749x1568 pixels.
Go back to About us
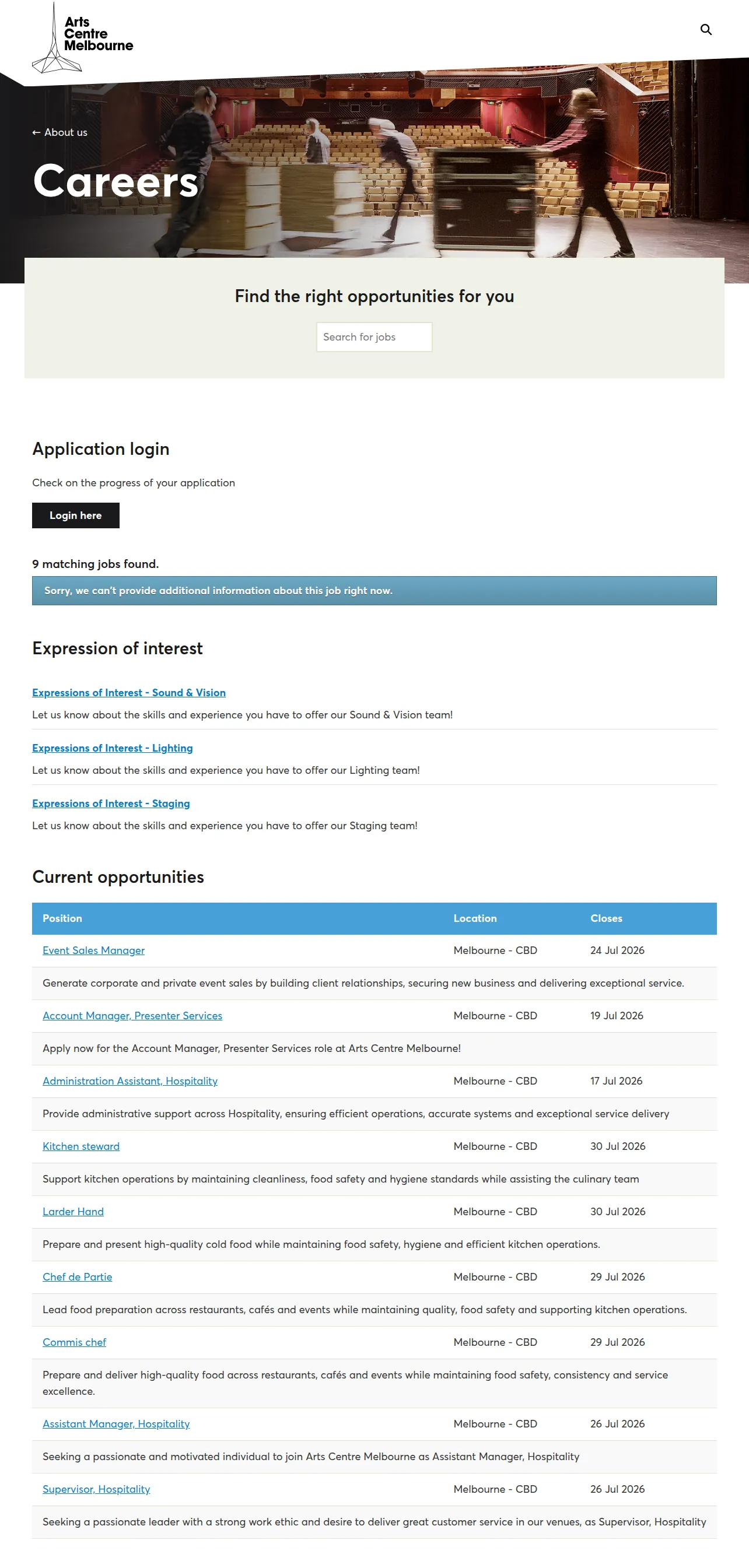point(60,132)
